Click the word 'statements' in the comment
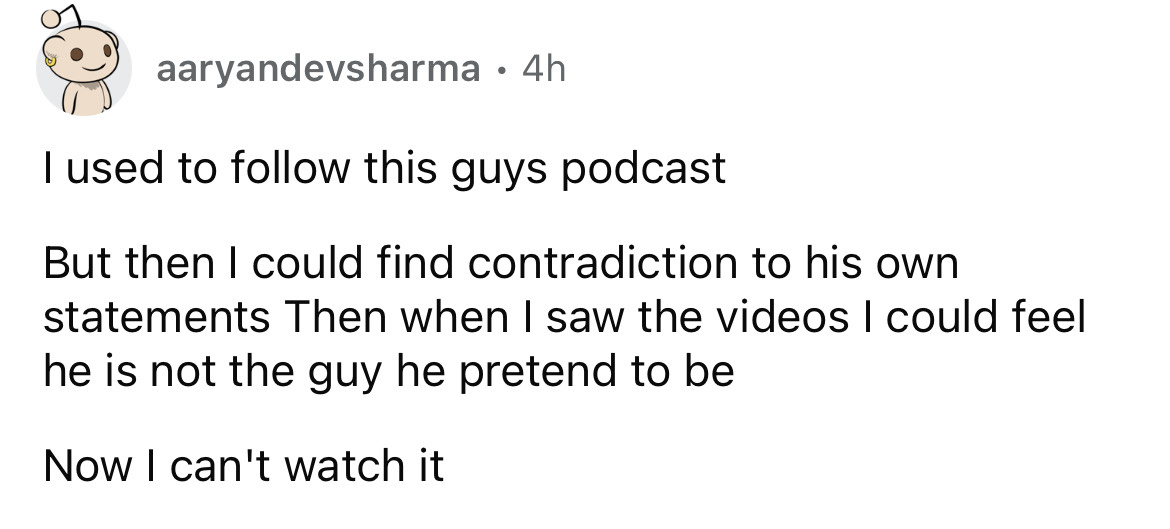This screenshot has height=529, width=1170. point(157,317)
